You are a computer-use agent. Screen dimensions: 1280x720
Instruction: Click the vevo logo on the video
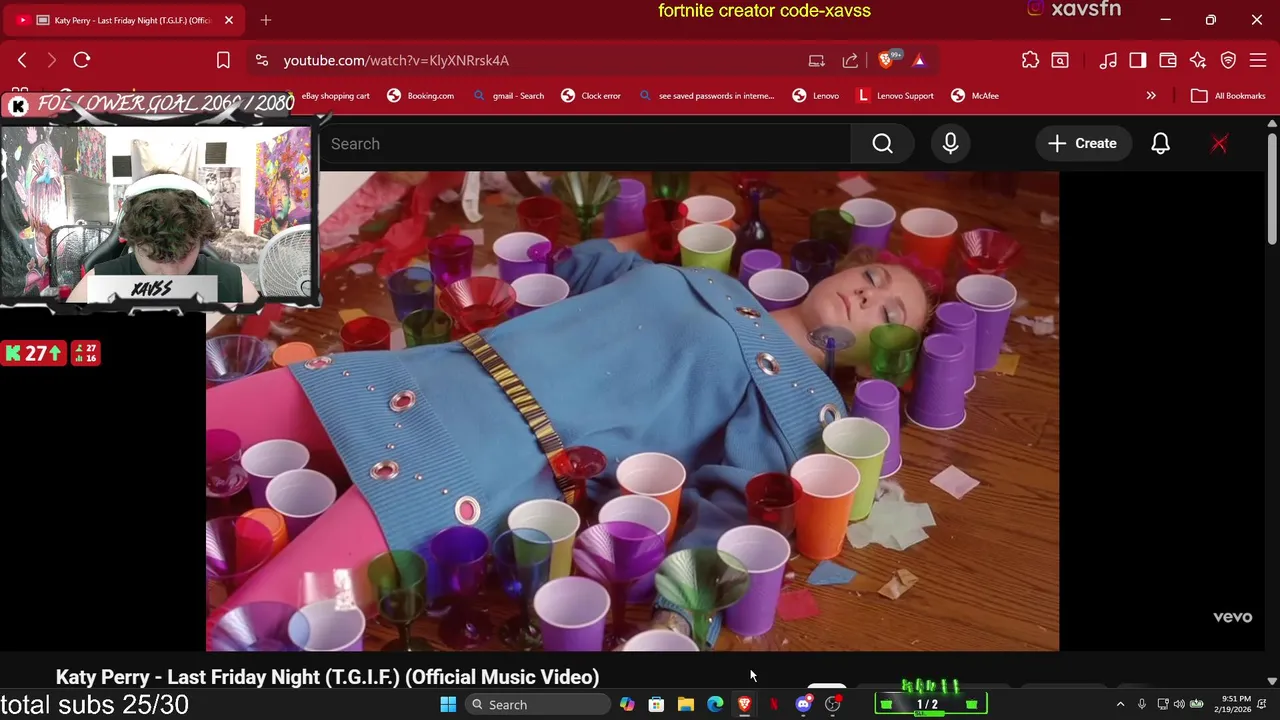point(1232,617)
